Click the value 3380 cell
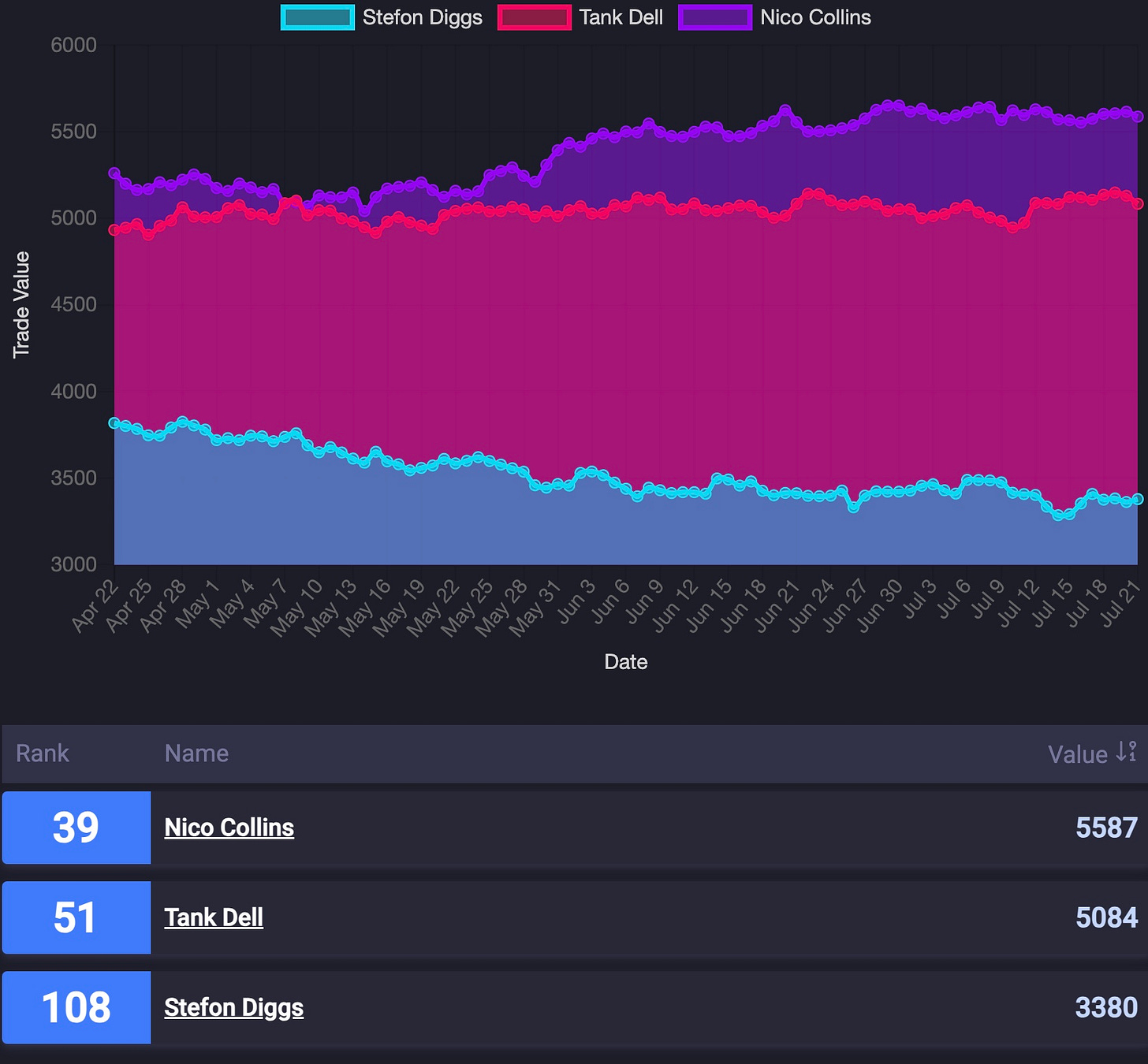 tap(1106, 1007)
